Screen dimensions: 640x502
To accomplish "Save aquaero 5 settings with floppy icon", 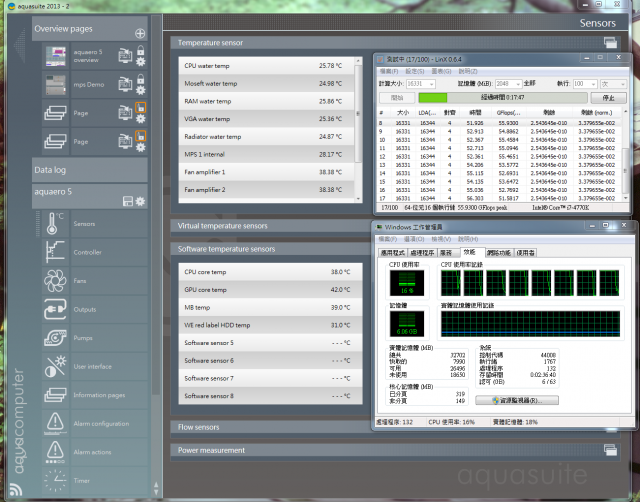I will pos(128,201).
